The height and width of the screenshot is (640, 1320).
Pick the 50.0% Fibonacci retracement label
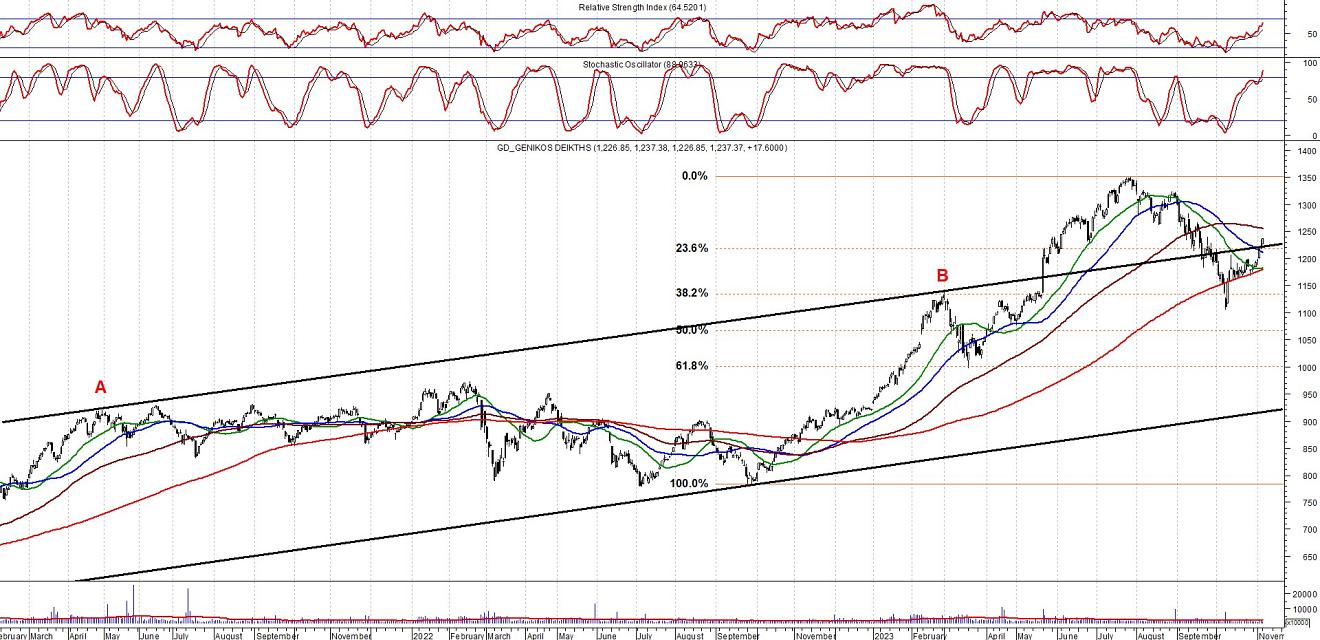click(691, 330)
